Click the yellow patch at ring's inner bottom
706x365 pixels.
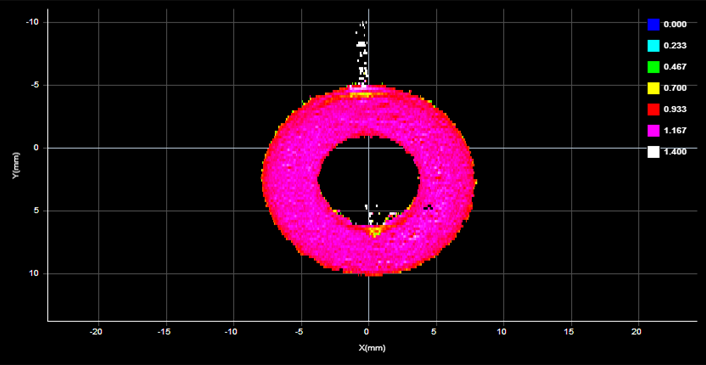[374, 232]
